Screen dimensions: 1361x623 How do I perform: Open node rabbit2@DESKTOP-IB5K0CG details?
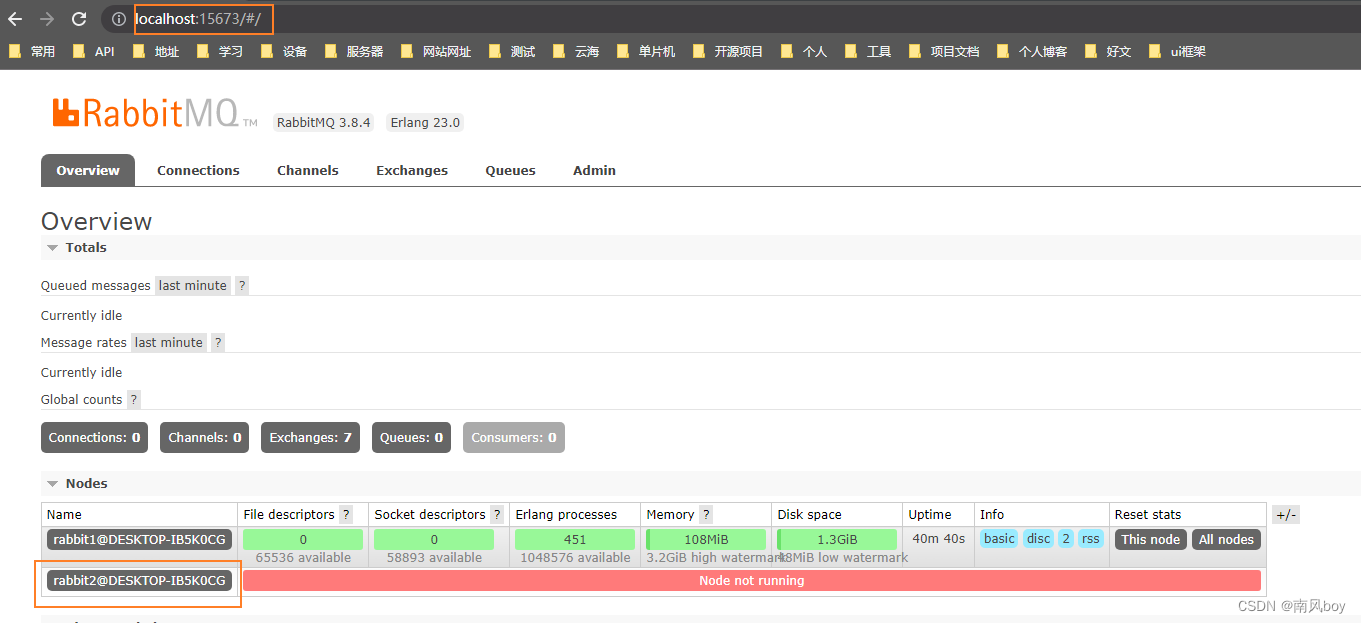pyautogui.click(x=140, y=580)
